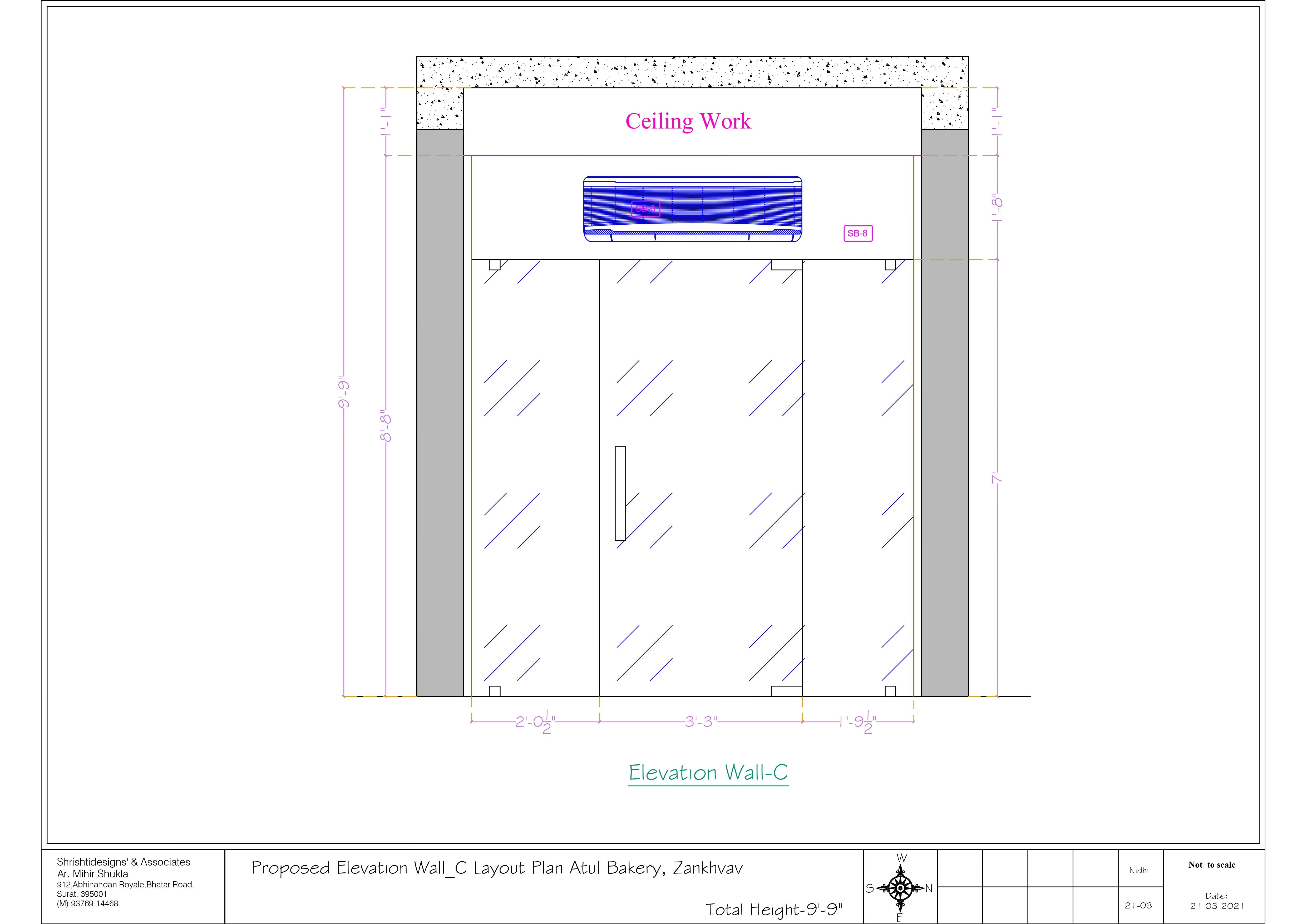This screenshot has width=1307, height=924.
Task: Click the Not to scale note
Action: point(1211,865)
